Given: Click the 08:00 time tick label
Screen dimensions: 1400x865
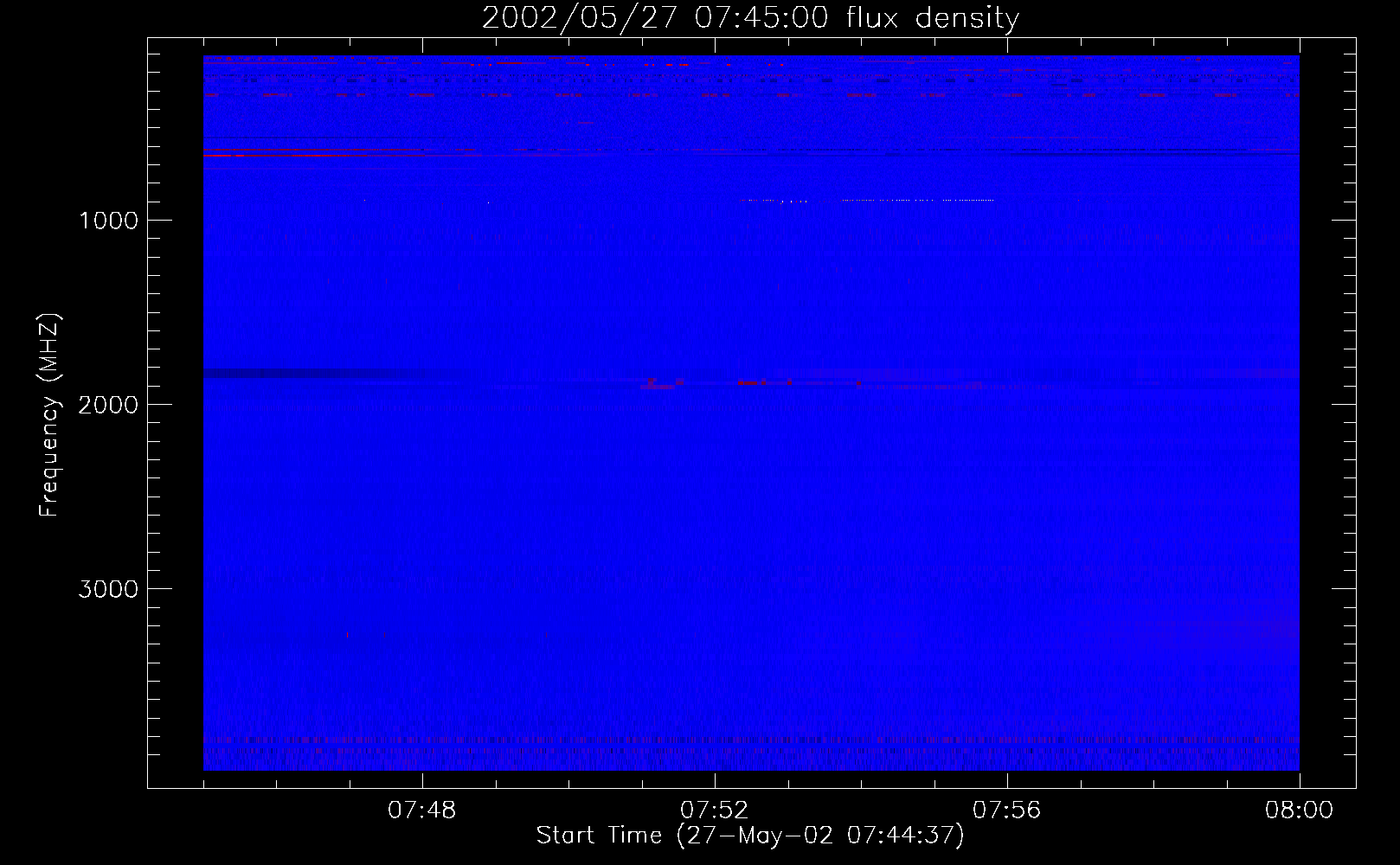Looking at the screenshot, I should coord(1299,811).
